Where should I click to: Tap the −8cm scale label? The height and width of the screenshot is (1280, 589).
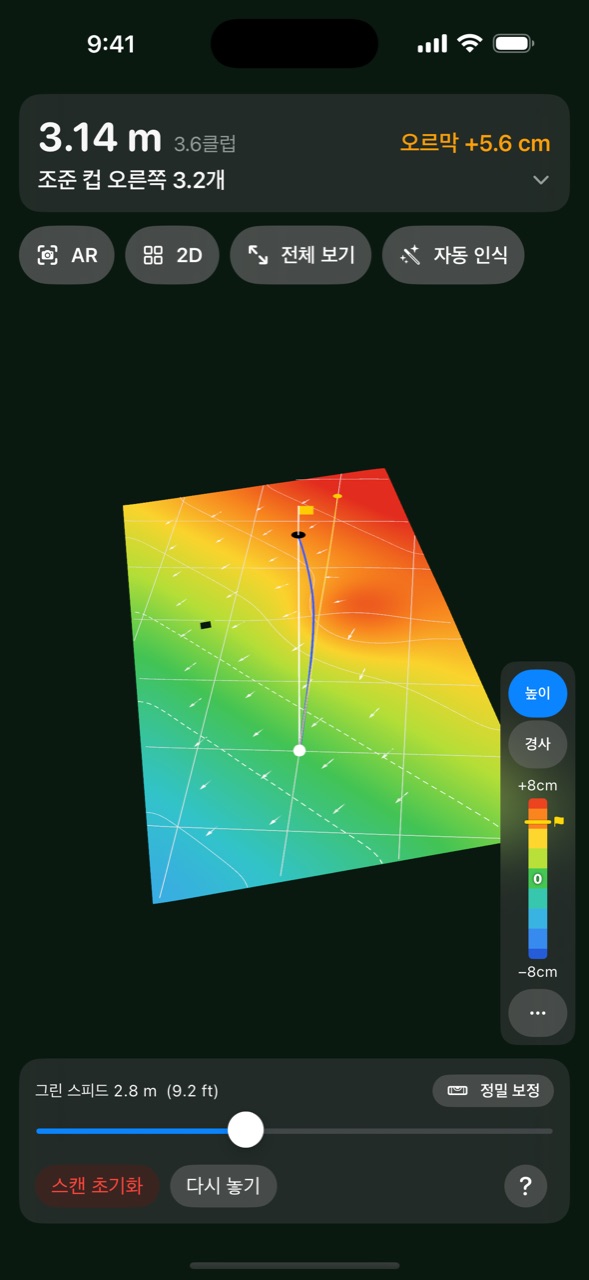(538, 972)
